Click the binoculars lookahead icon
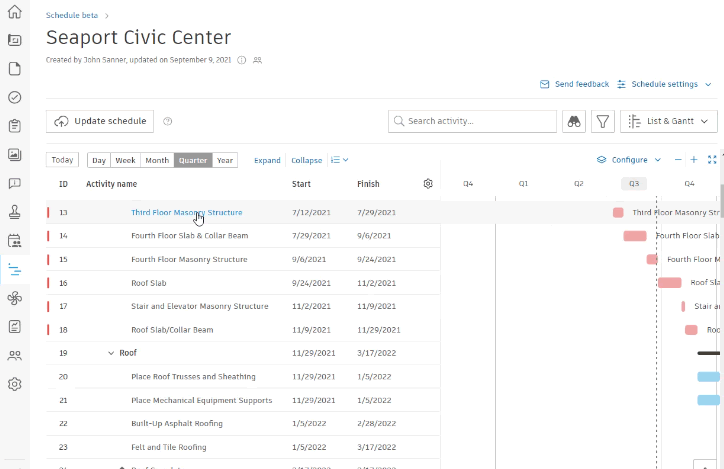The width and height of the screenshot is (724, 469). [574, 121]
